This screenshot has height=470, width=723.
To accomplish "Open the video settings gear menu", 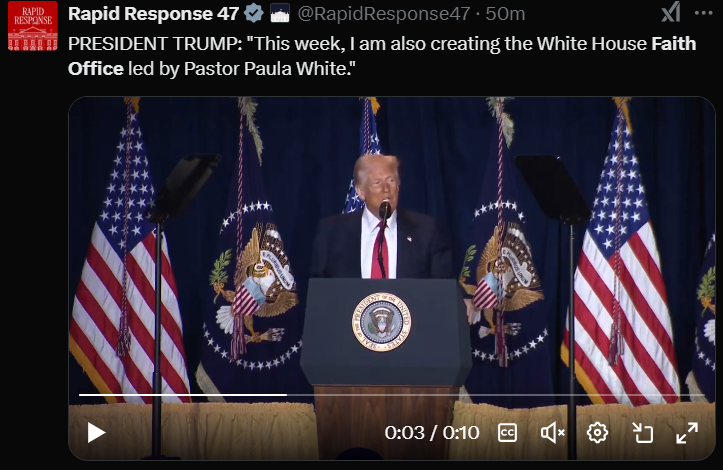I will 597,433.
